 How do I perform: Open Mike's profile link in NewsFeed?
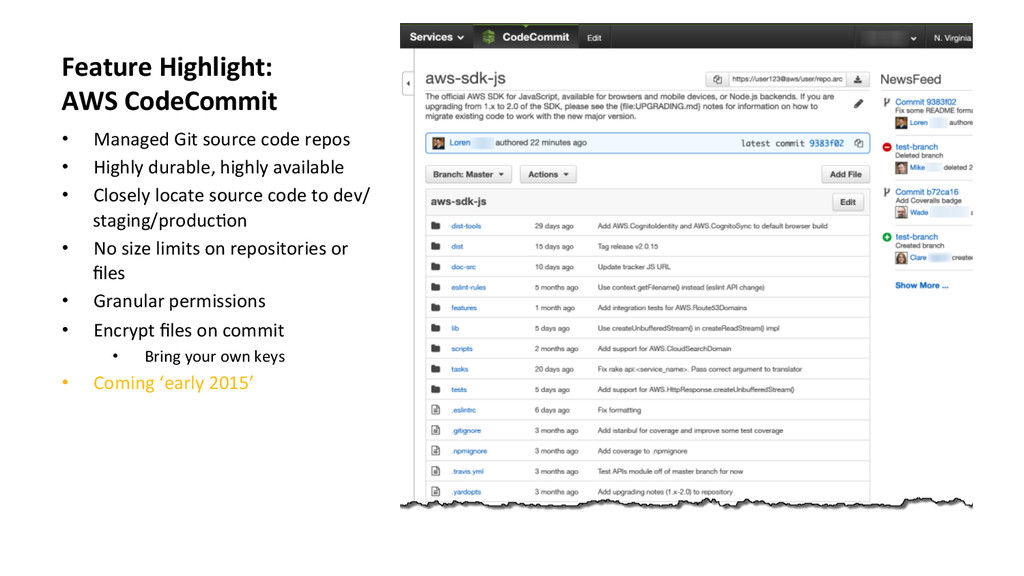(x=917, y=167)
